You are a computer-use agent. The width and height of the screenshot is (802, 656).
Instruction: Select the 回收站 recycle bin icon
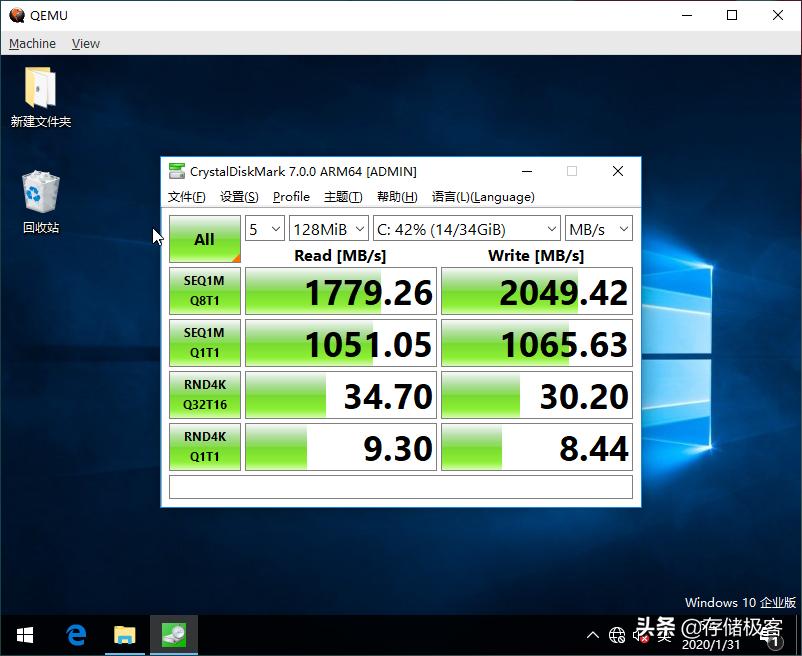pos(41,202)
